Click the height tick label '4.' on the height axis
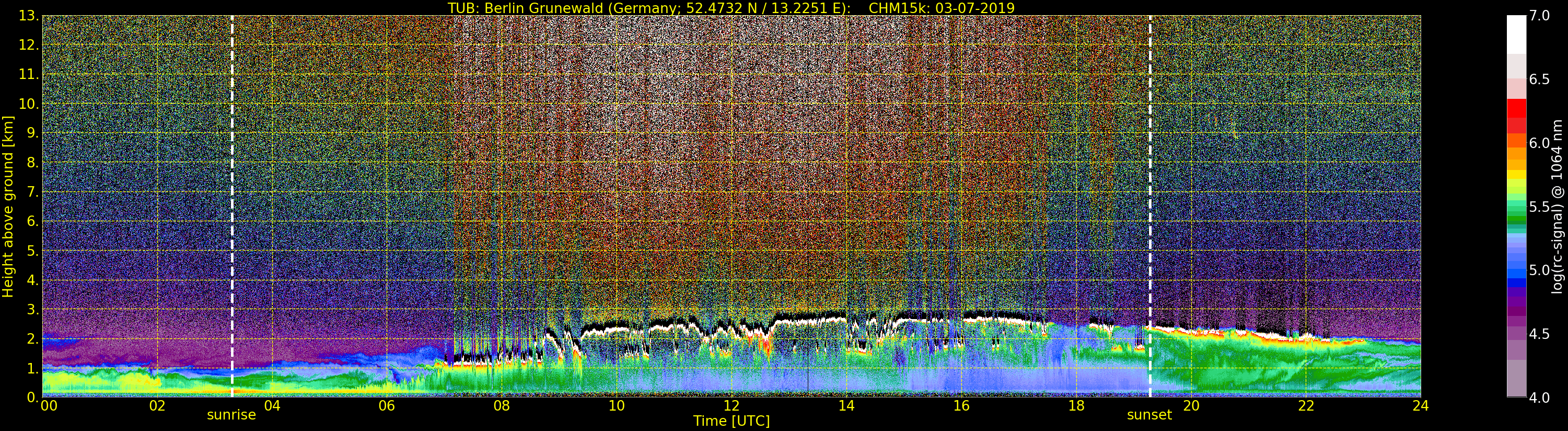Screen dimensions: 1568x431 pos(32,280)
